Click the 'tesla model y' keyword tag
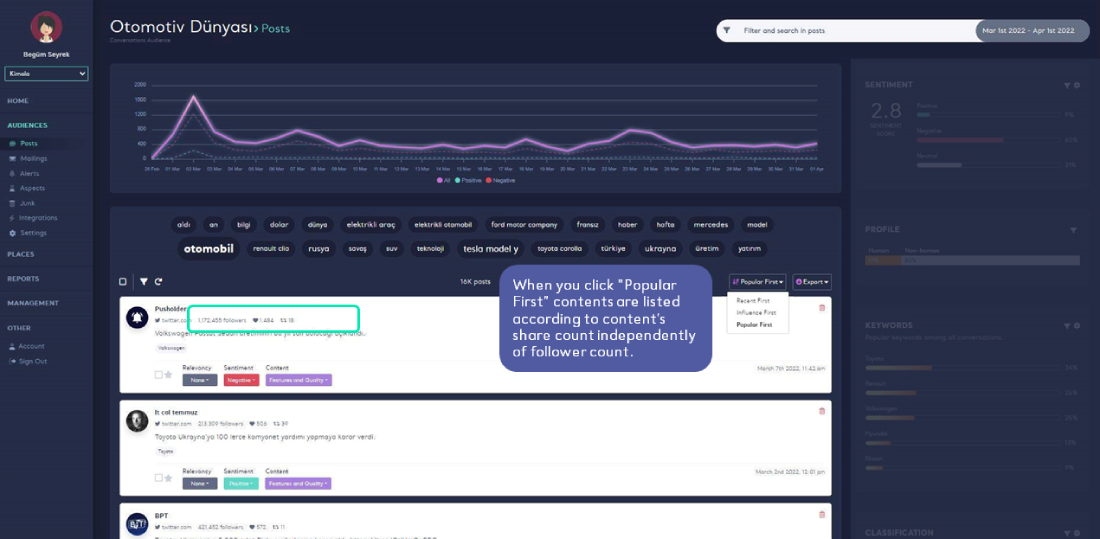The height and width of the screenshot is (539, 1100). (490, 248)
